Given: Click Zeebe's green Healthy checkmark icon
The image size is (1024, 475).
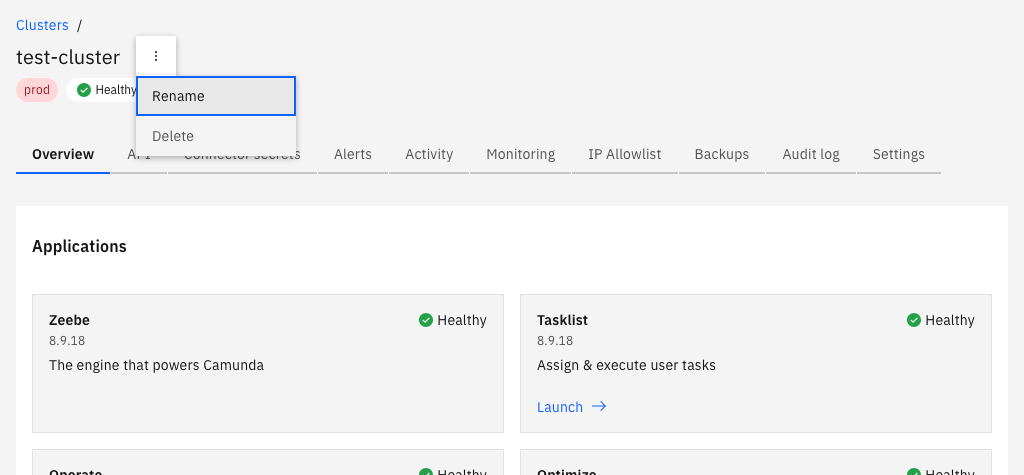Looking at the screenshot, I should (x=426, y=320).
